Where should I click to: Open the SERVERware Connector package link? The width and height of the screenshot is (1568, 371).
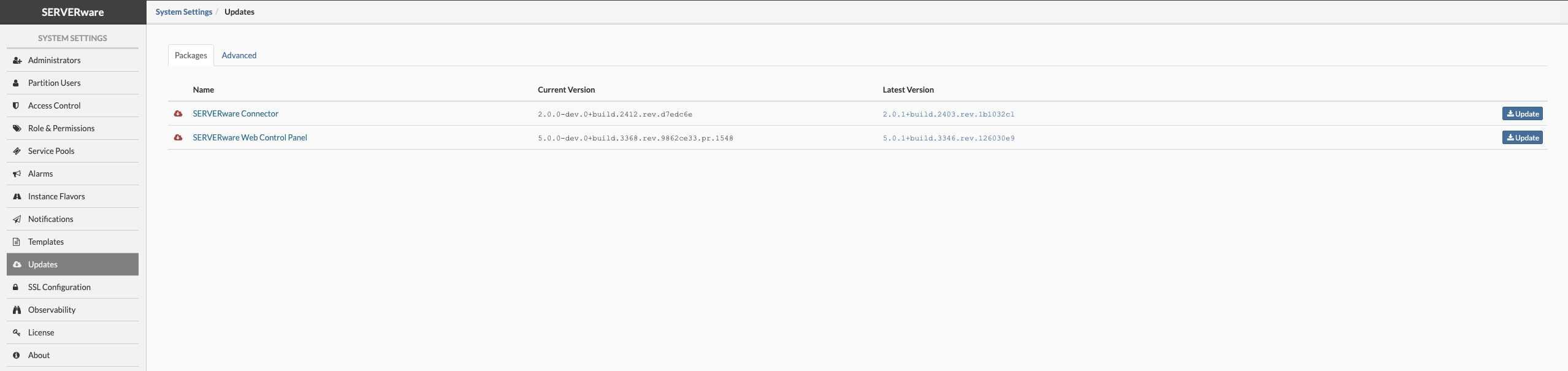(235, 113)
